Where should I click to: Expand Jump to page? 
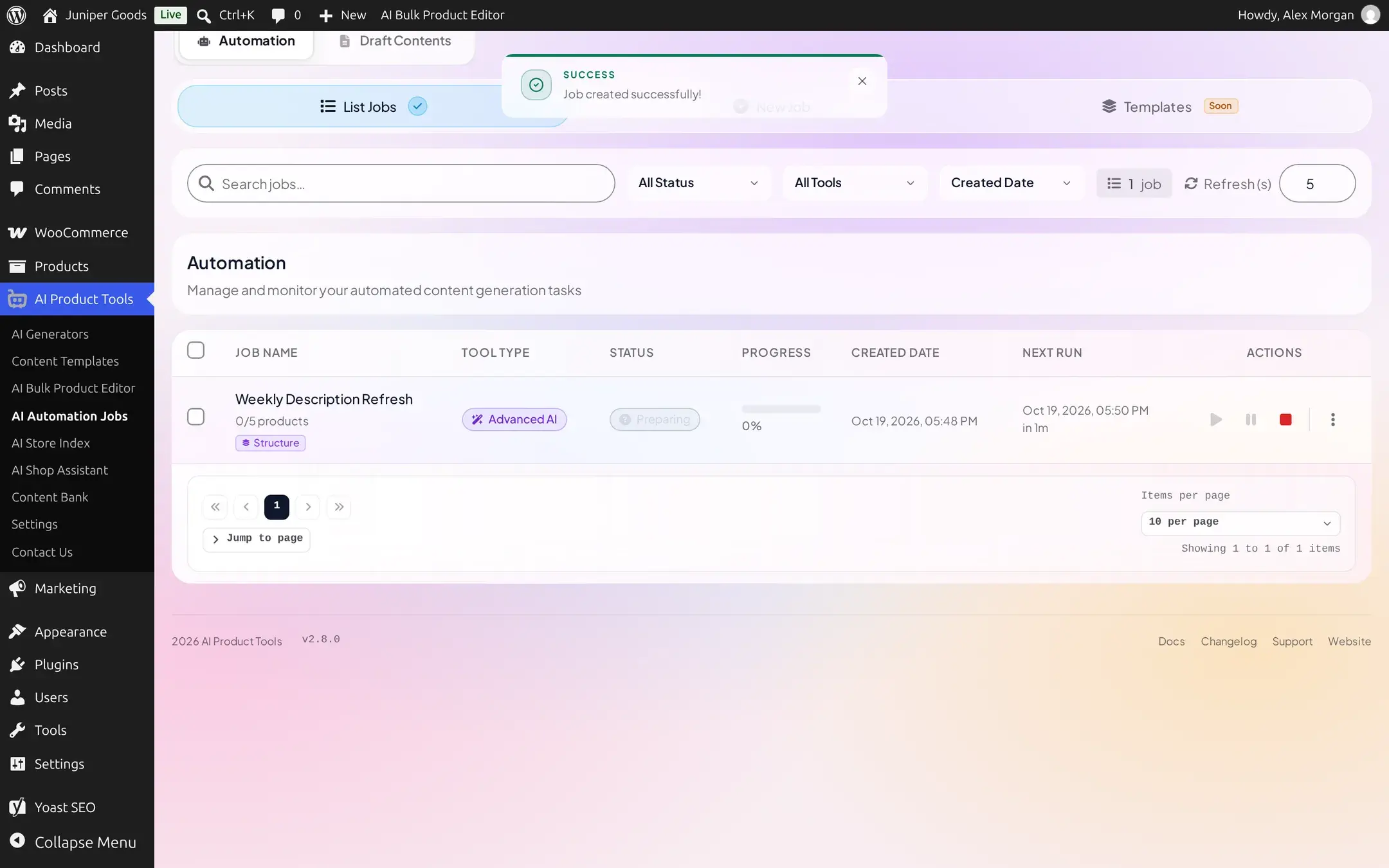pos(257,539)
